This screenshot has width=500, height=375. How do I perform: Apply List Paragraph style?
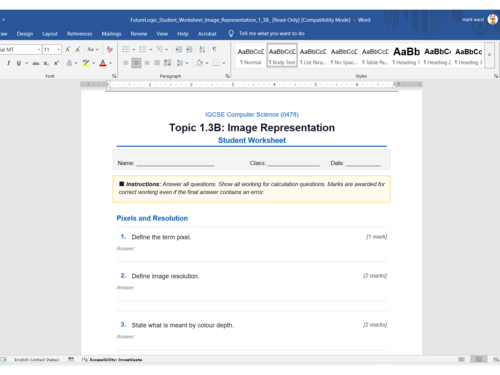(x=313, y=56)
